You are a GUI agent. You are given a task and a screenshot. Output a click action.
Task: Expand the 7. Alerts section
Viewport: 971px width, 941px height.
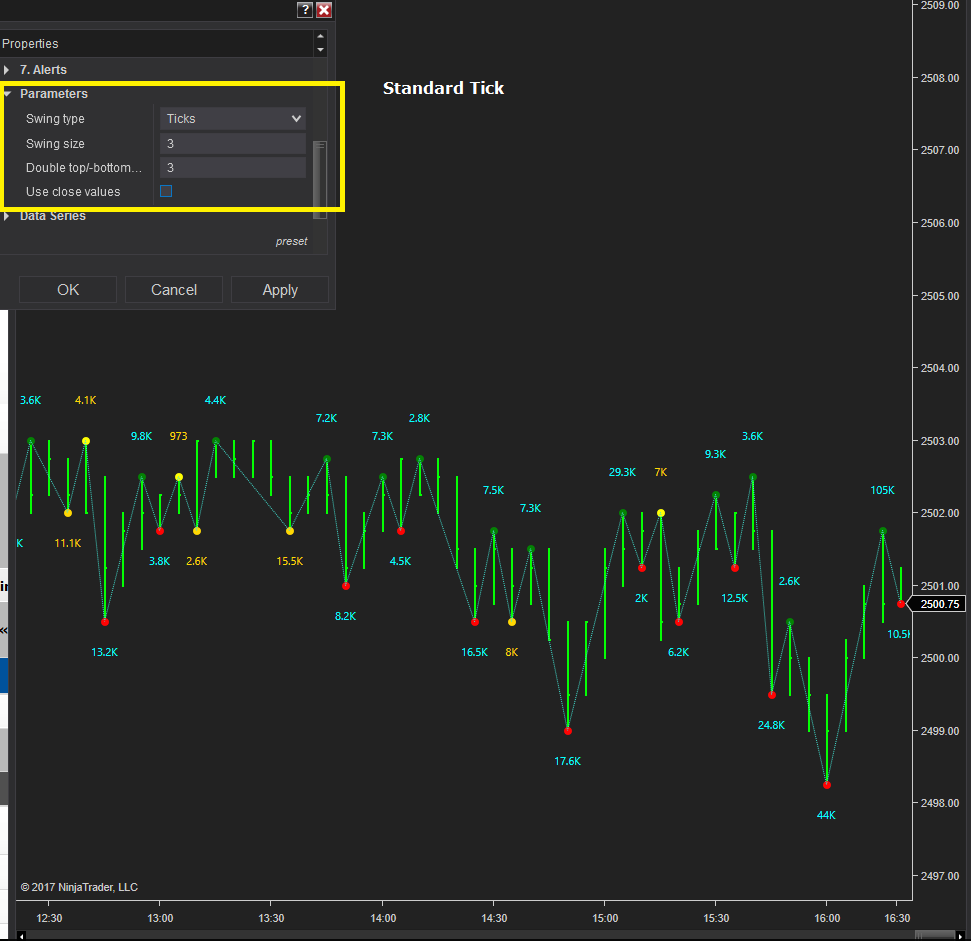(x=6, y=70)
